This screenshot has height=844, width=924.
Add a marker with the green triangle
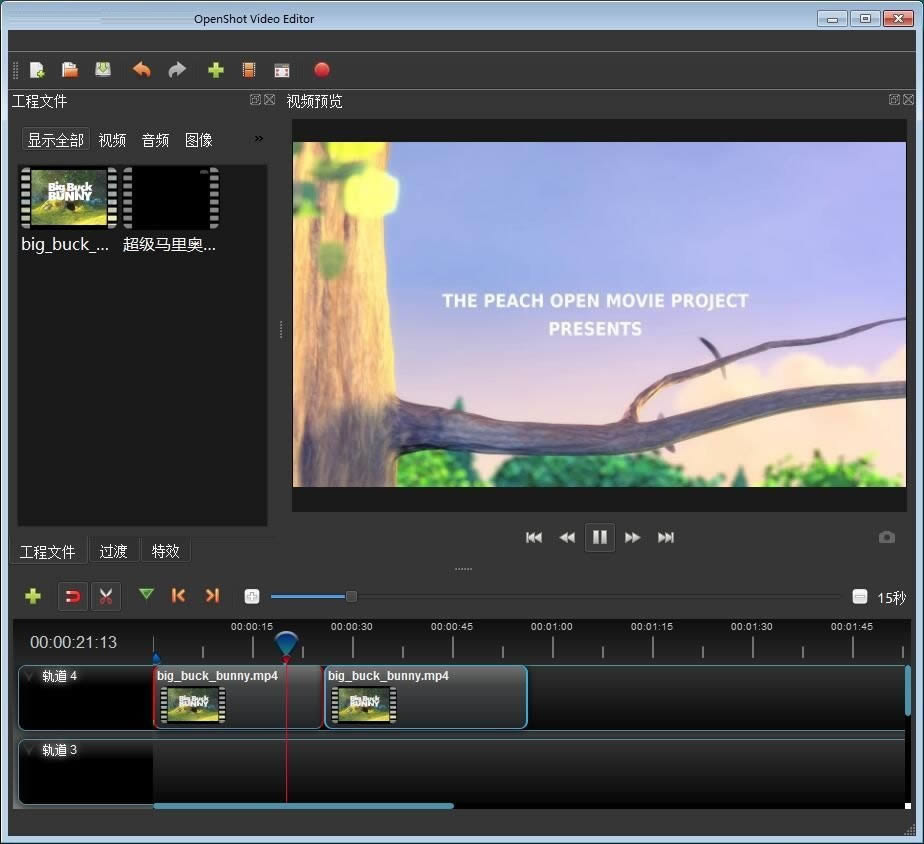click(x=146, y=594)
